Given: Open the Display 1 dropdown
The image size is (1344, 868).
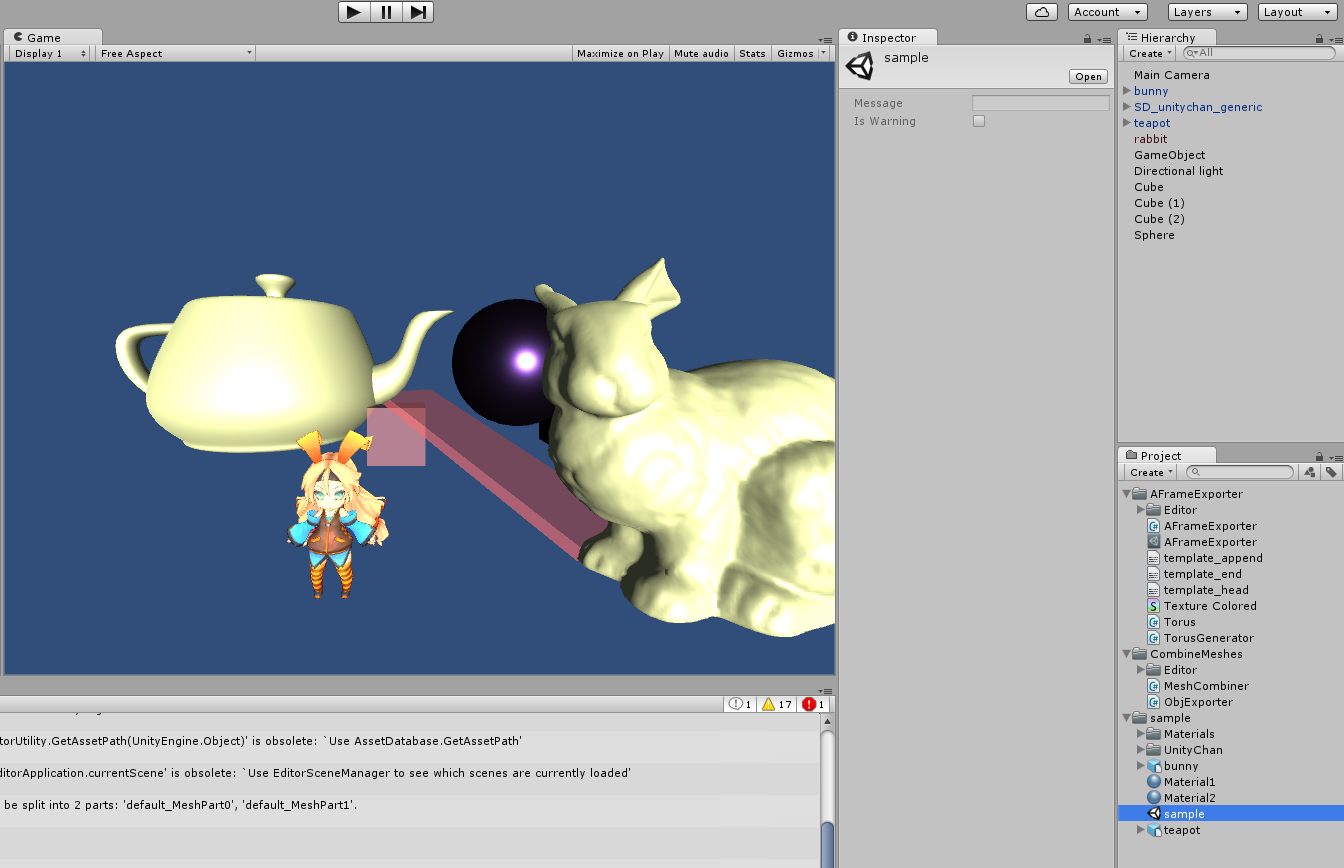Looking at the screenshot, I should point(49,53).
